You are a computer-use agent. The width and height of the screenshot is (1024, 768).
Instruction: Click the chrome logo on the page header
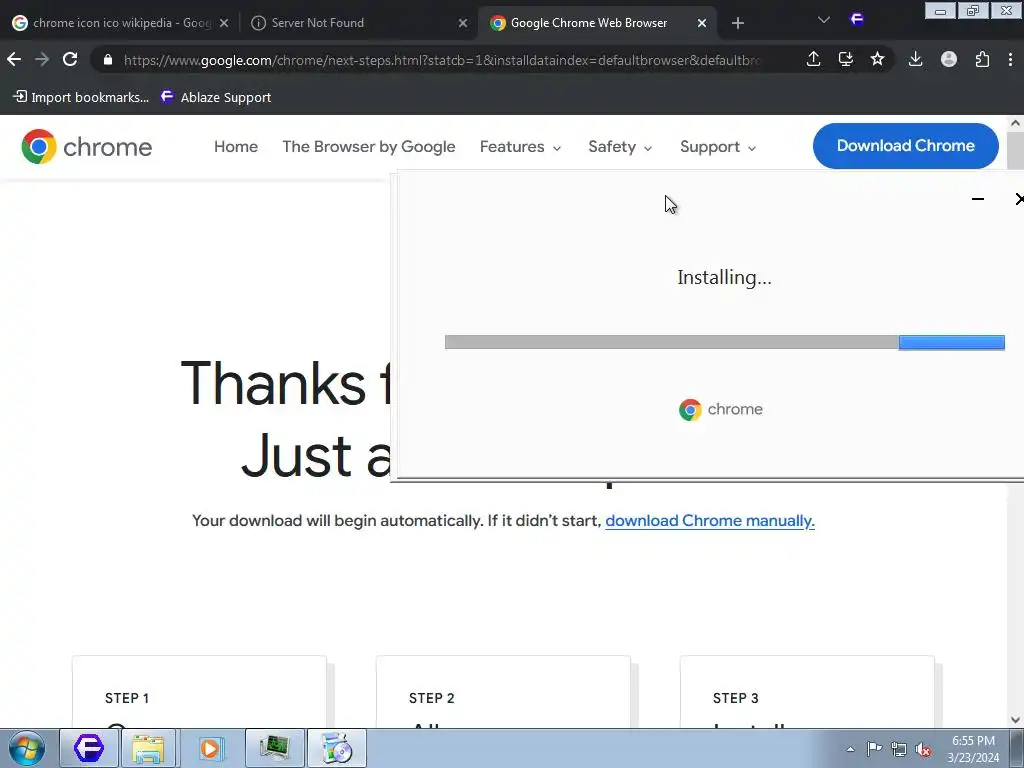[x=86, y=146]
